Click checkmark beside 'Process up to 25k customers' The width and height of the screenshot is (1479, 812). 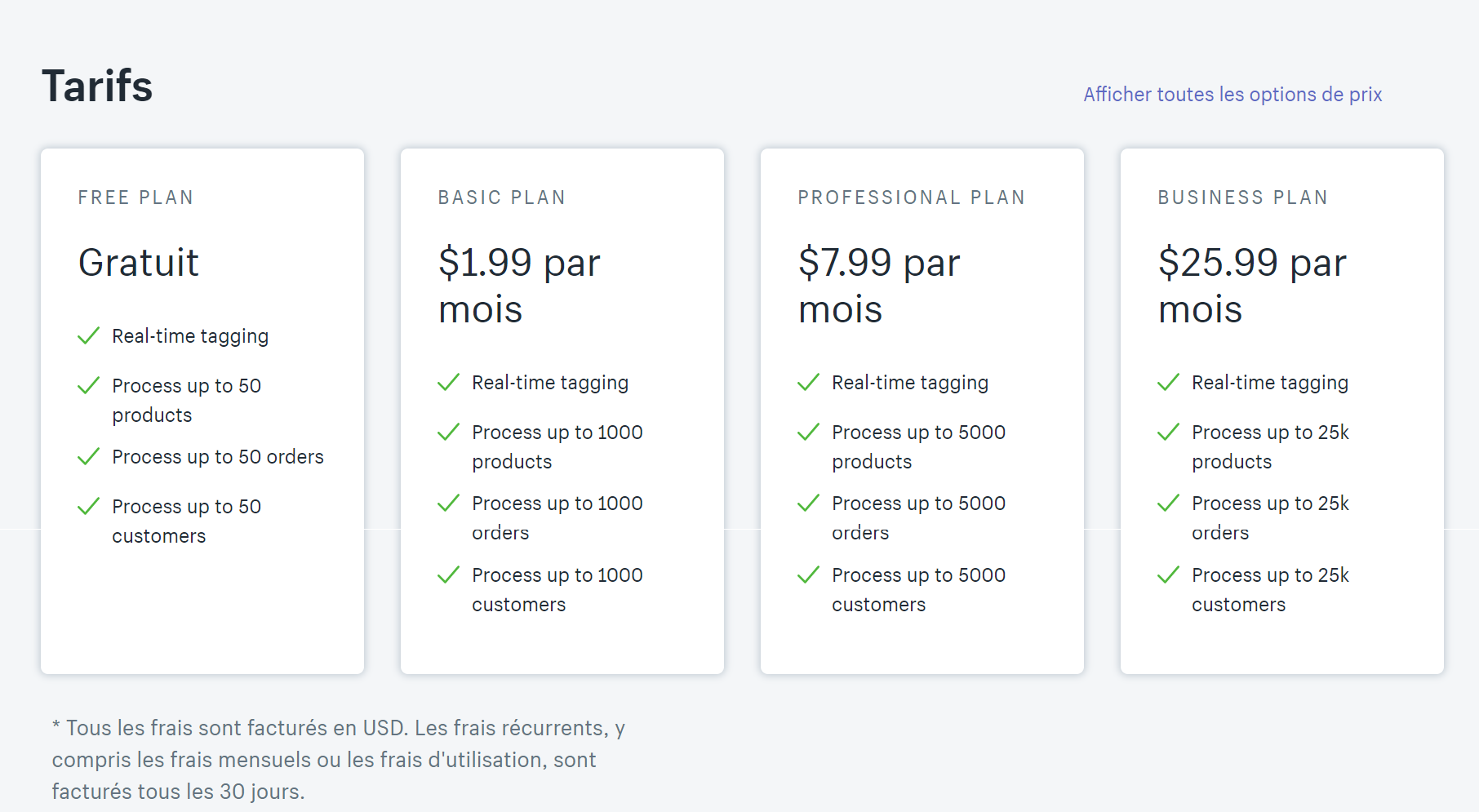pos(1168,575)
